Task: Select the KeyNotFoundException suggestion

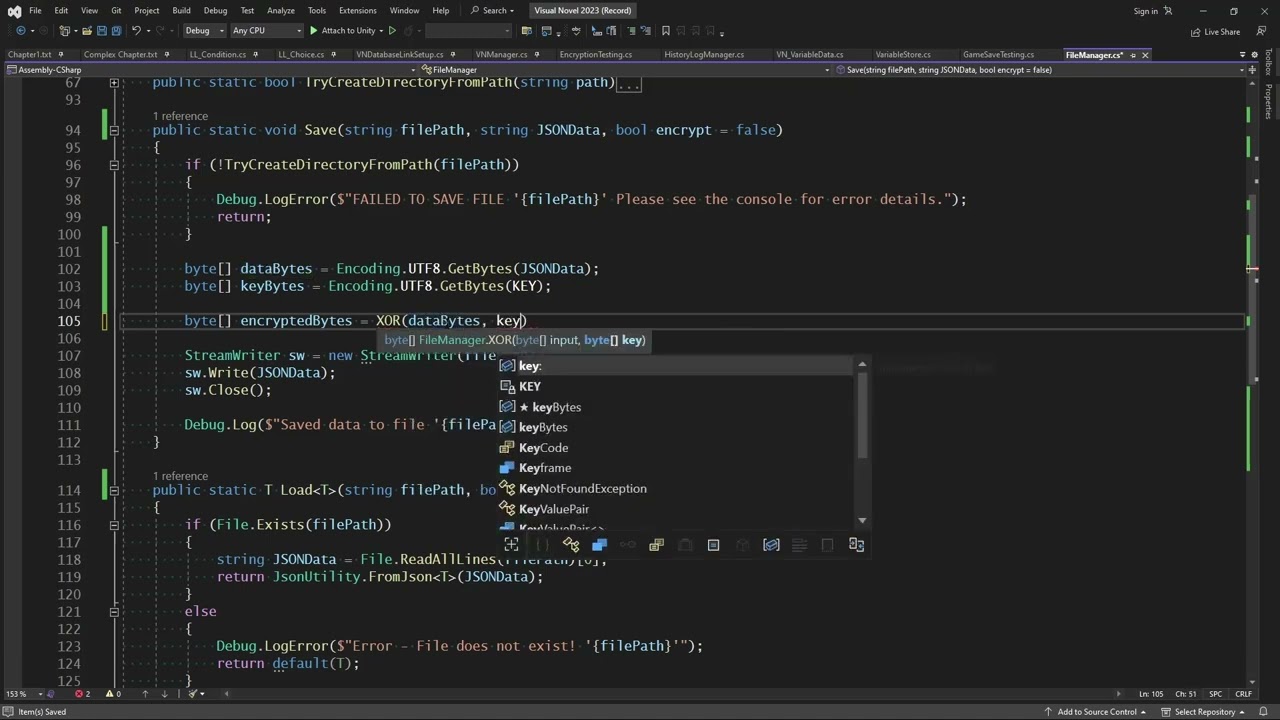Action: point(677,489)
